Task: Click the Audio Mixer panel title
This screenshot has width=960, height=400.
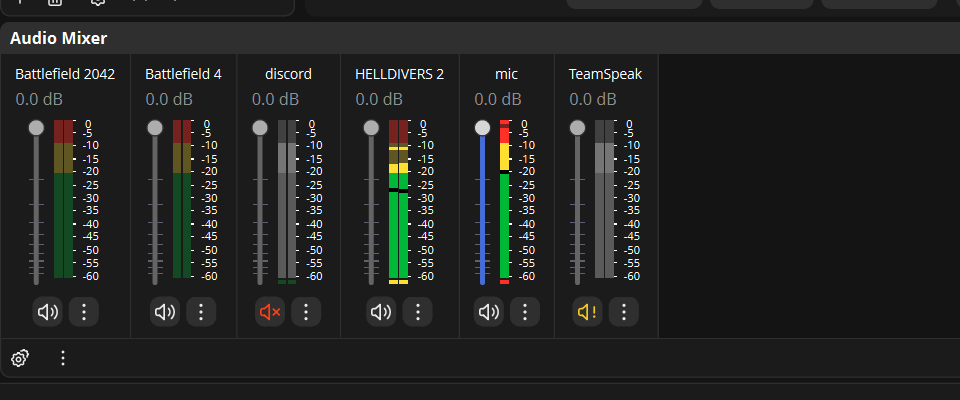Action: (x=58, y=39)
